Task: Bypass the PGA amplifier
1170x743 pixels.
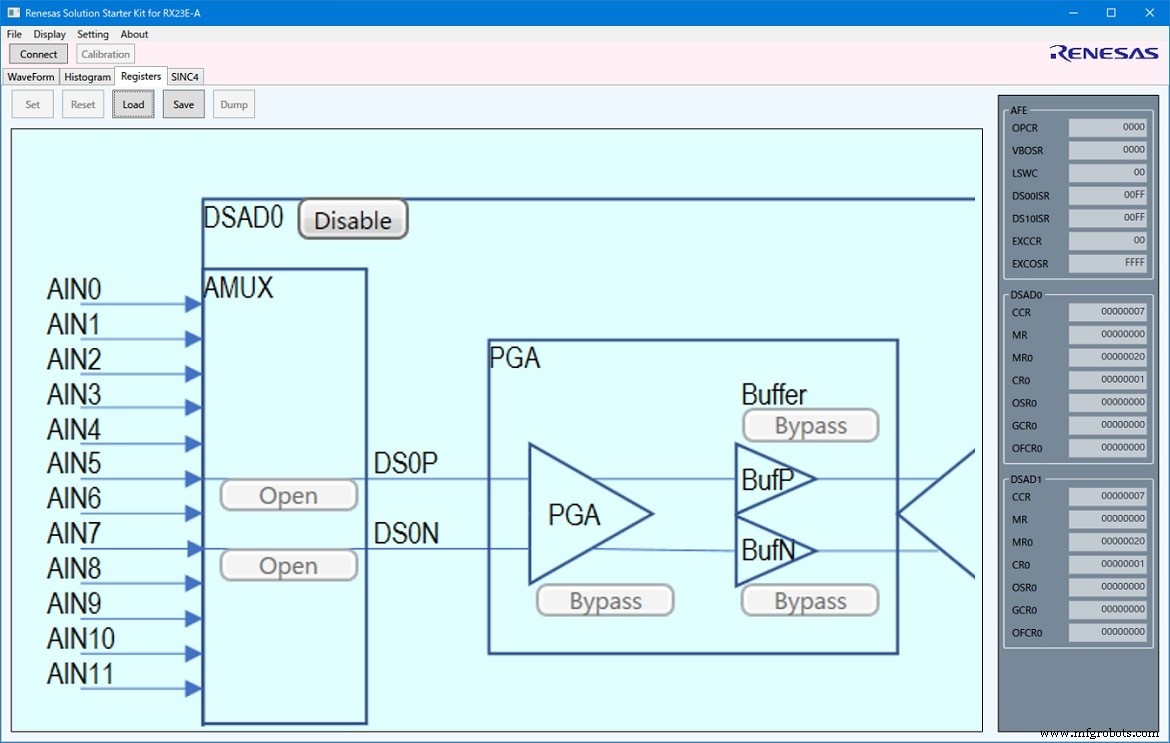Action: point(604,600)
